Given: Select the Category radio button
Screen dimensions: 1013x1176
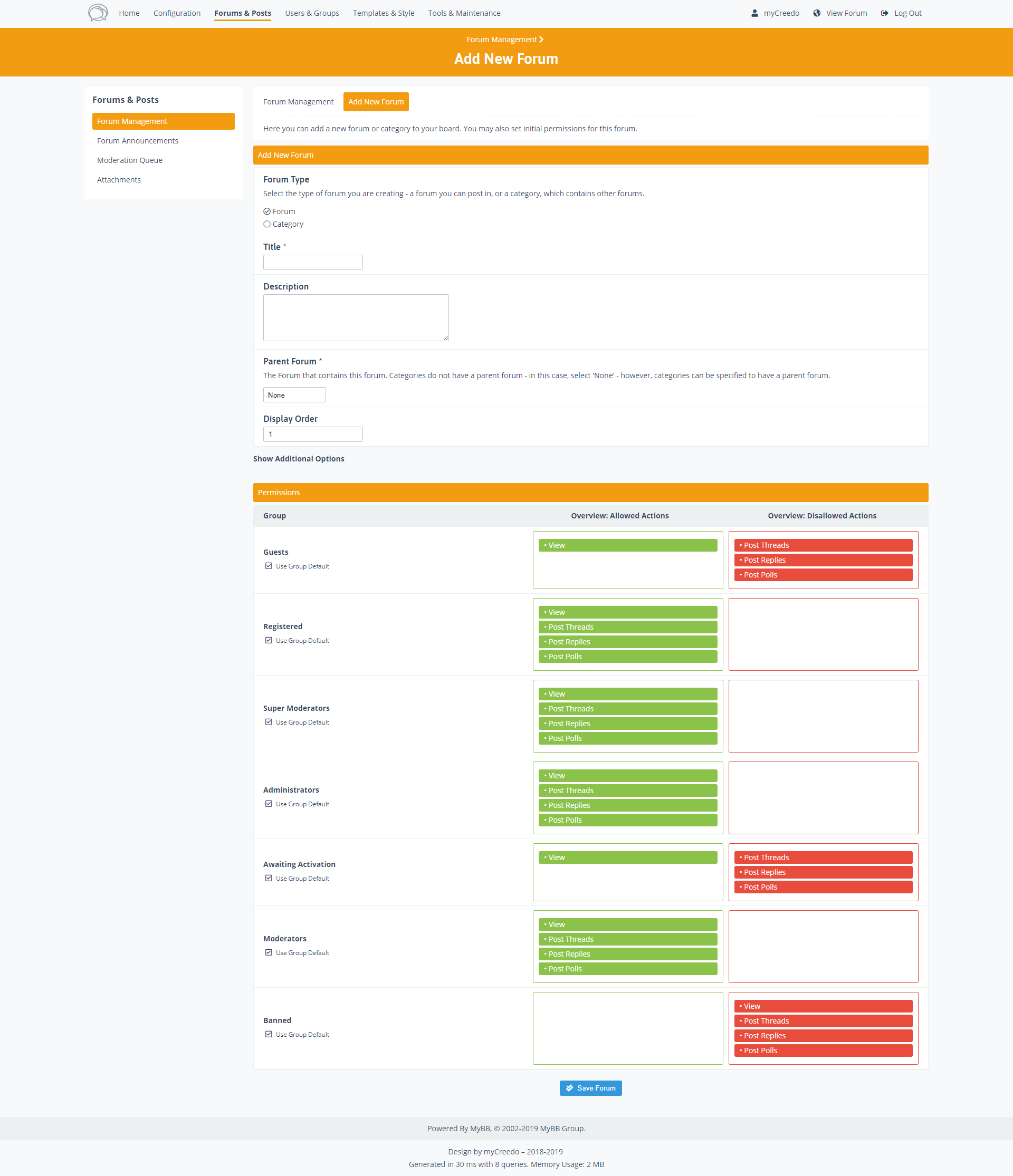Looking at the screenshot, I should (267, 224).
